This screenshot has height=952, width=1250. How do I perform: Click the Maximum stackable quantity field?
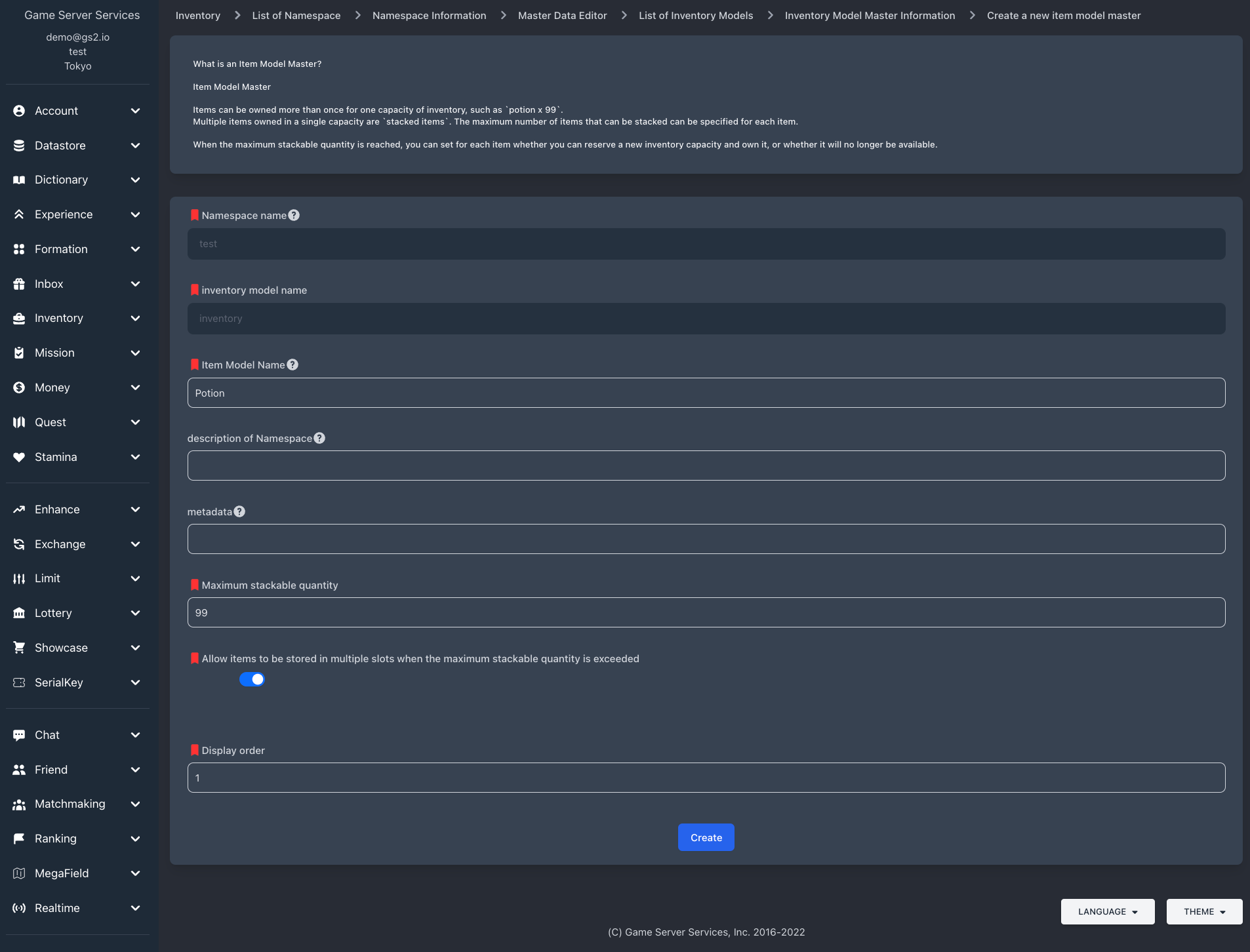(706, 612)
